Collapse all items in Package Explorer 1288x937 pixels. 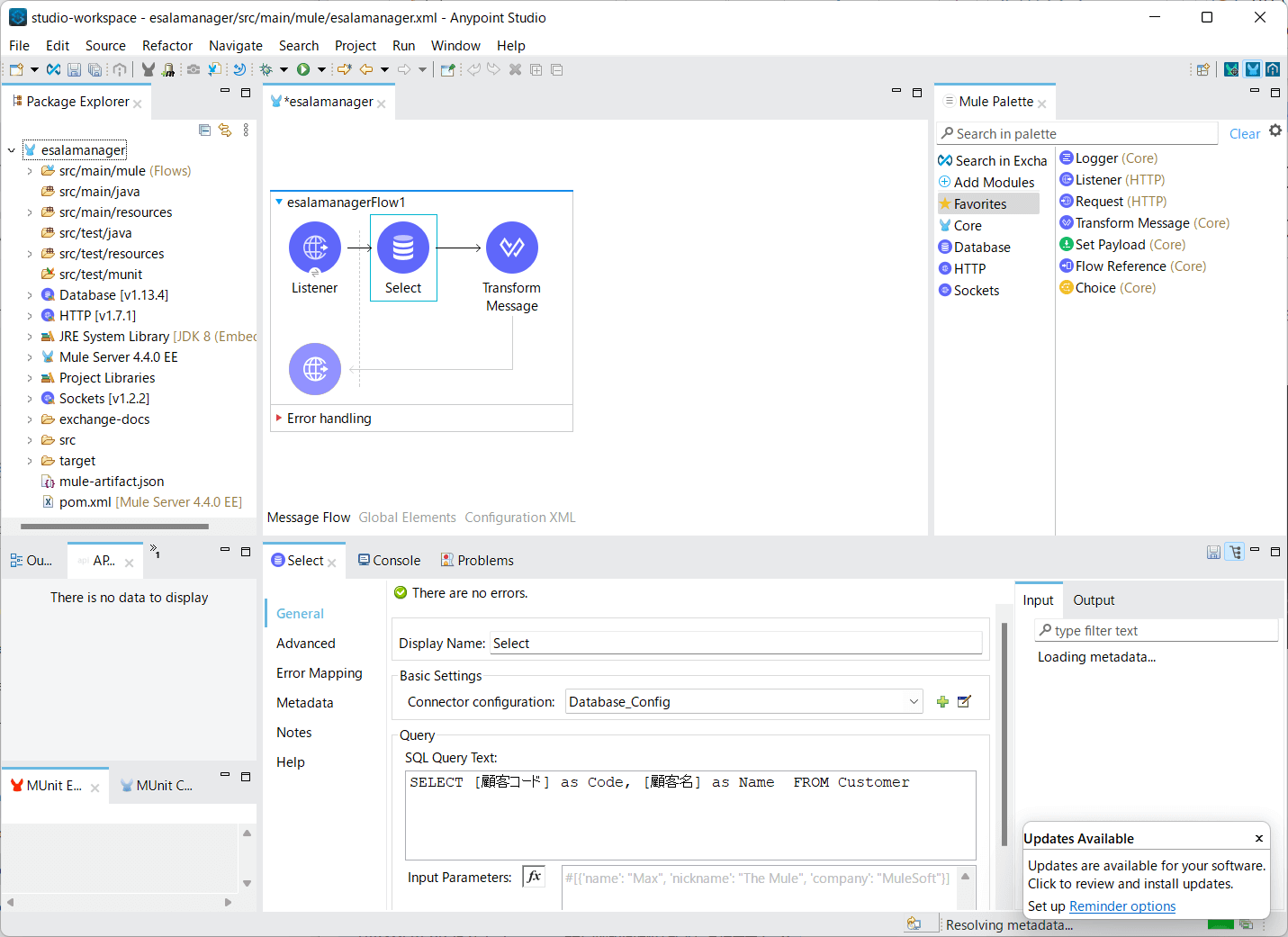[x=204, y=131]
